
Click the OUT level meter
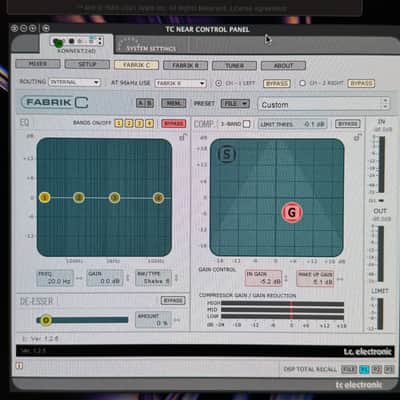click(380, 254)
